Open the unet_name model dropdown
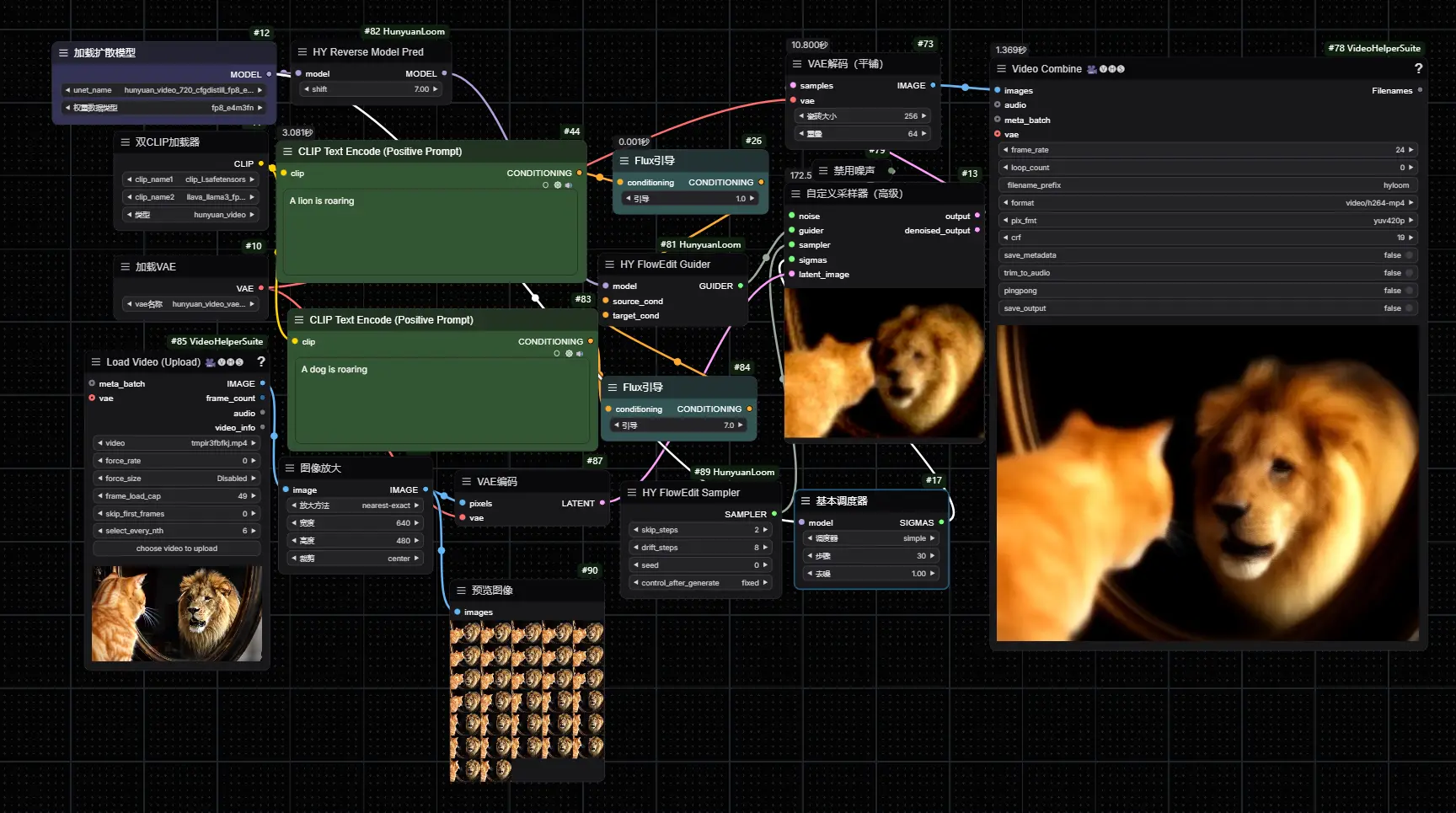 163,90
